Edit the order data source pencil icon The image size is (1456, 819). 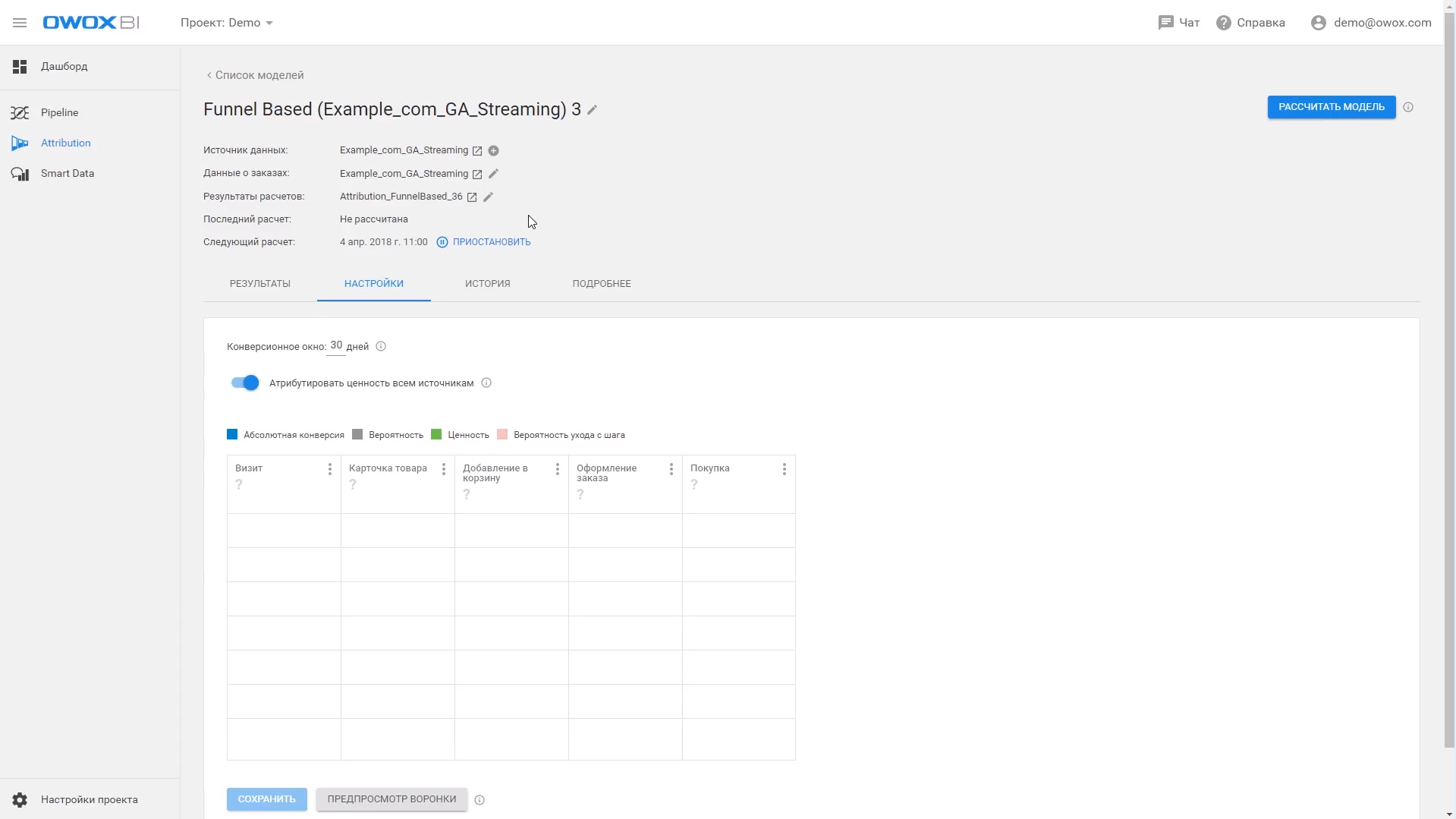tap(493, 174)
